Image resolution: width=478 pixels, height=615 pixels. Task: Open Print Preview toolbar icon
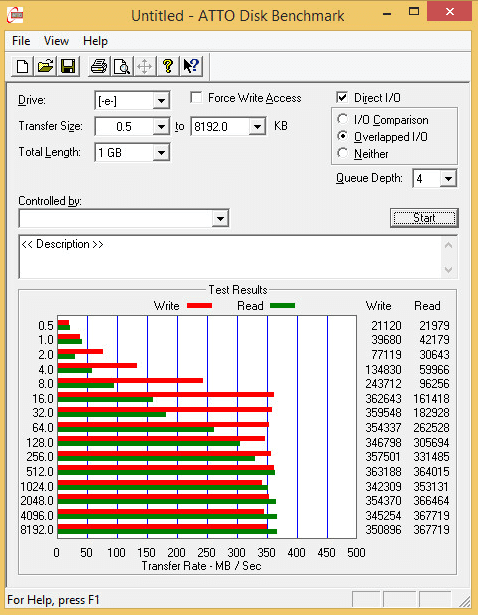tap(122, 66)
